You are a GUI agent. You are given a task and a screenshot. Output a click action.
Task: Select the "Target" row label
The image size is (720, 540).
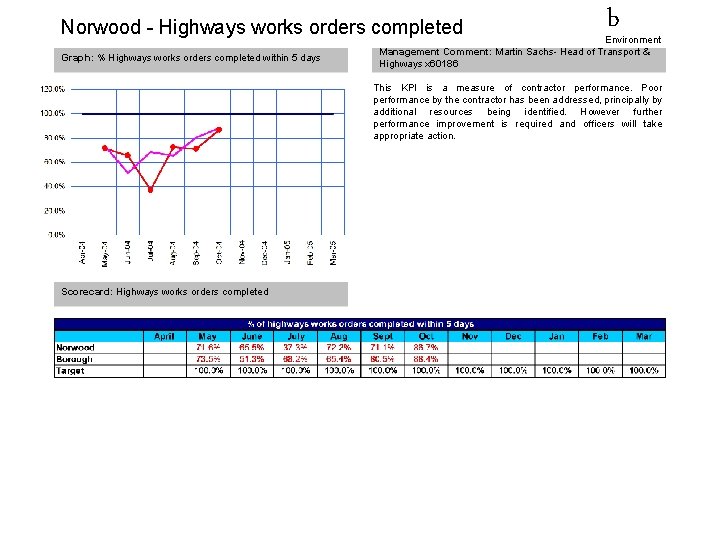tap(70, 371)
